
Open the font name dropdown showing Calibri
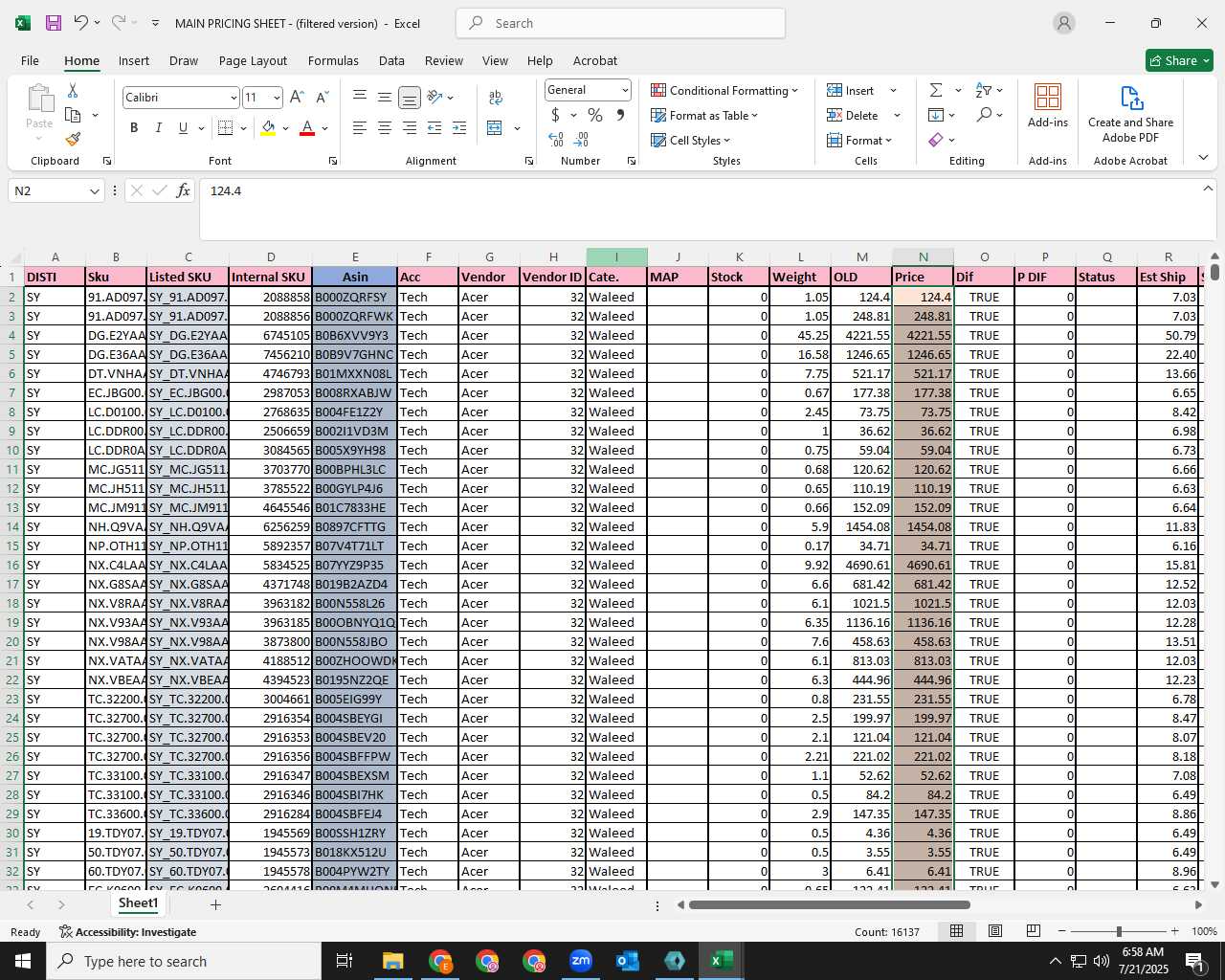coord(233,98)
